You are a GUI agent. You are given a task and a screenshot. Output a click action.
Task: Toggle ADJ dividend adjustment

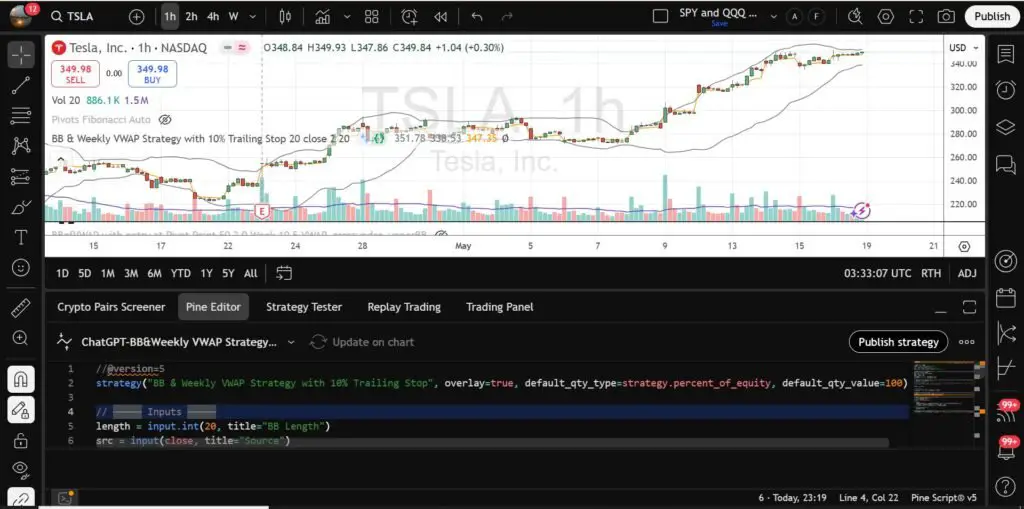tap(967, 273)
